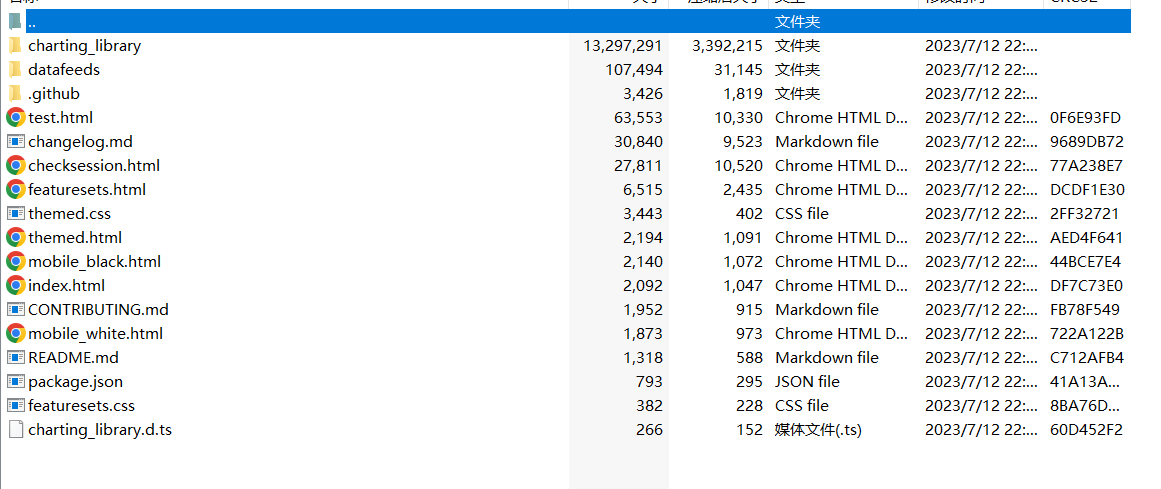Select the test.html file name
The image size is (1161, 489).
click(60, 118)
